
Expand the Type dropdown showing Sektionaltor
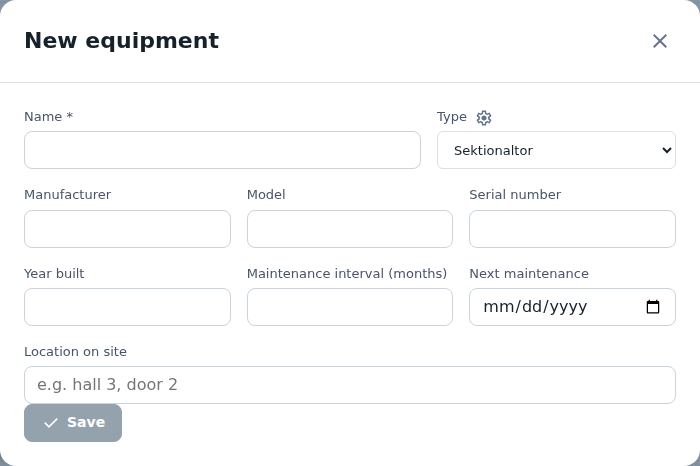tap(556, 150)
